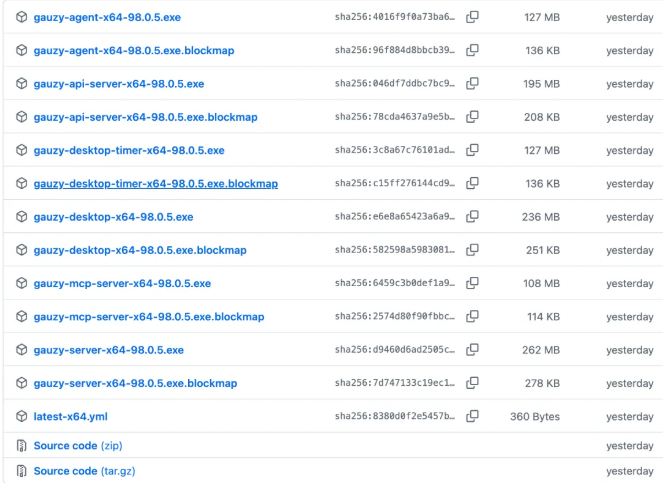Copy checksum of gauzy-server-x64-98.0.5.exe
The height and width of the screenshot is (491, 670).
pyautogui.click(x=472, y=350)
